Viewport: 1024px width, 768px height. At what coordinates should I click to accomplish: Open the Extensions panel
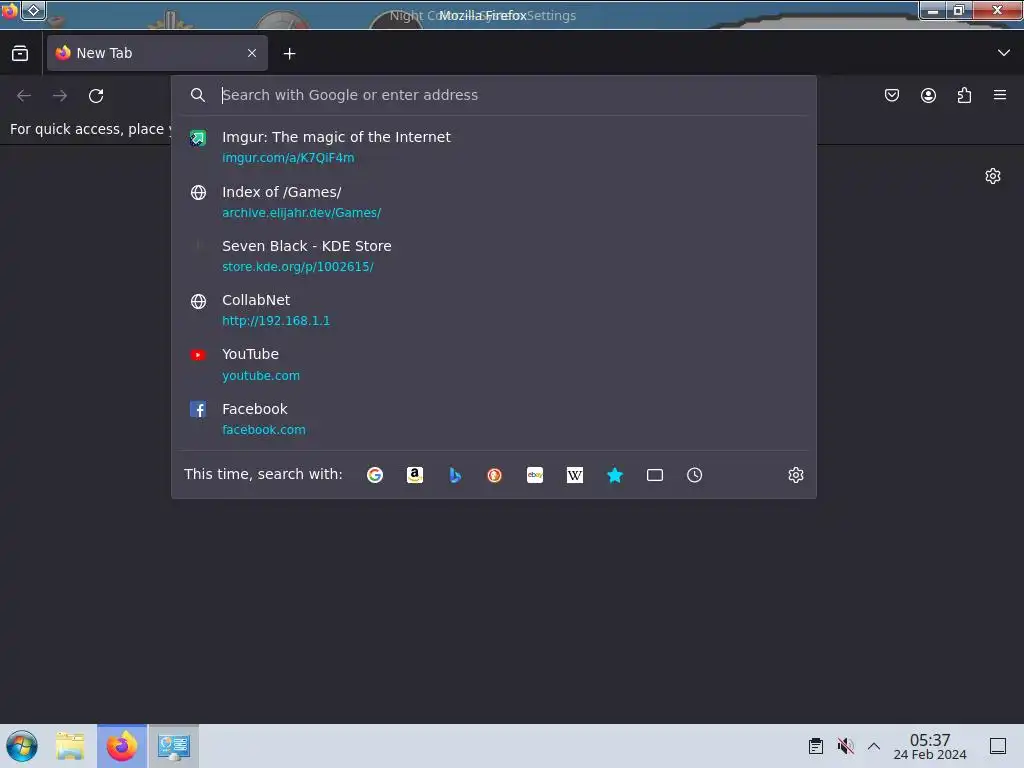pos(964,95)
